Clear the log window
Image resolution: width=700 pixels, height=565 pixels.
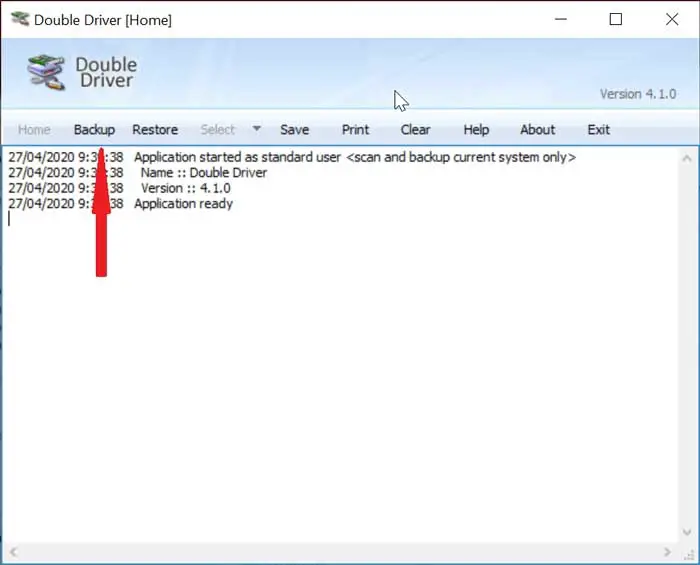(415, 130)
